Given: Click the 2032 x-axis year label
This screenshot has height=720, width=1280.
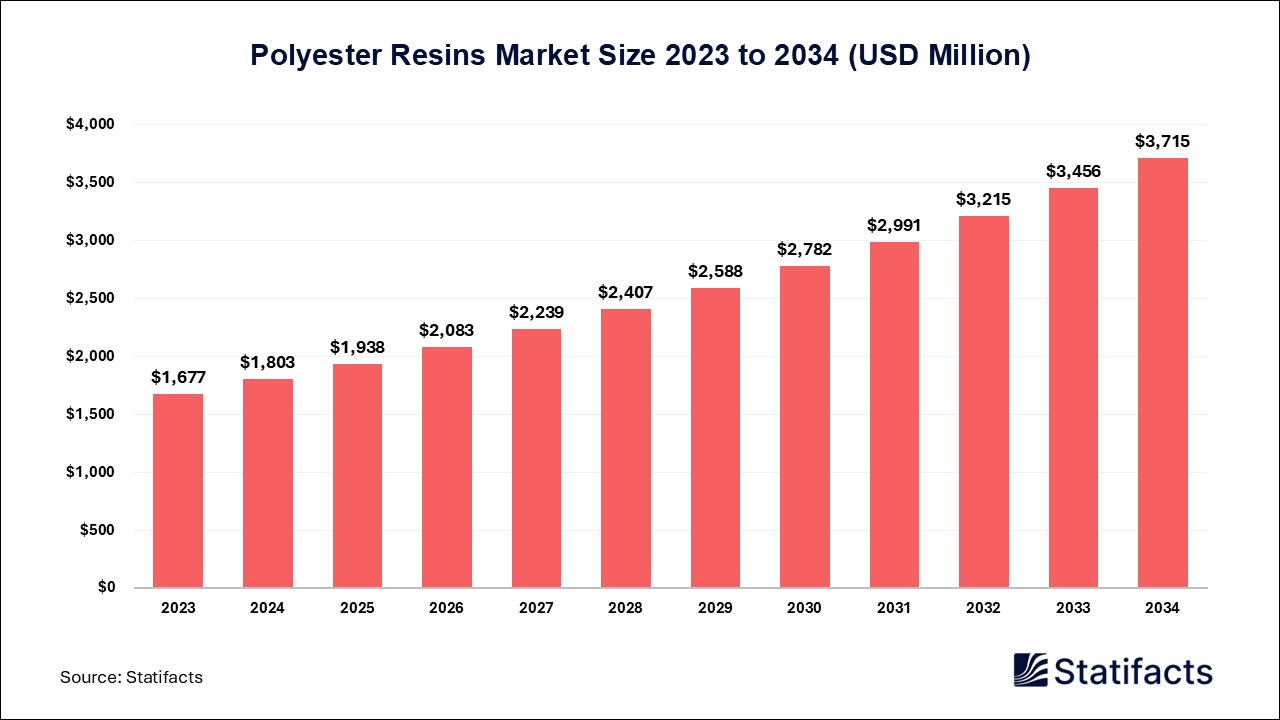Looking at the screenshot, I should click(x=984, y=608).
